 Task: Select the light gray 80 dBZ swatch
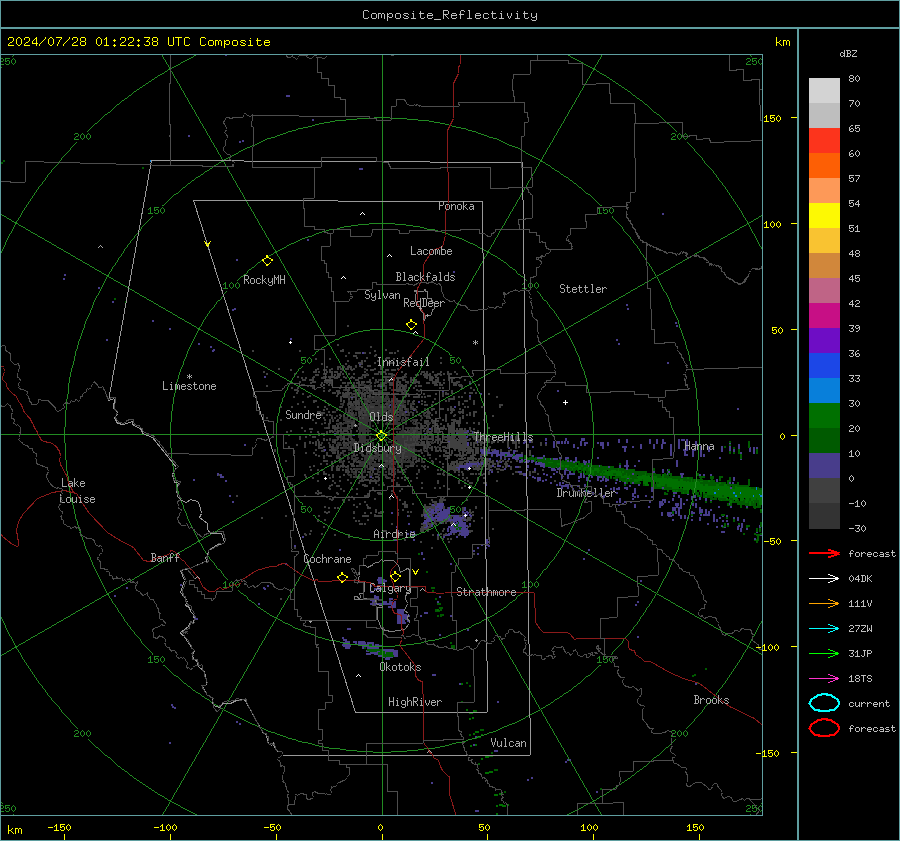tap(824, 91)
